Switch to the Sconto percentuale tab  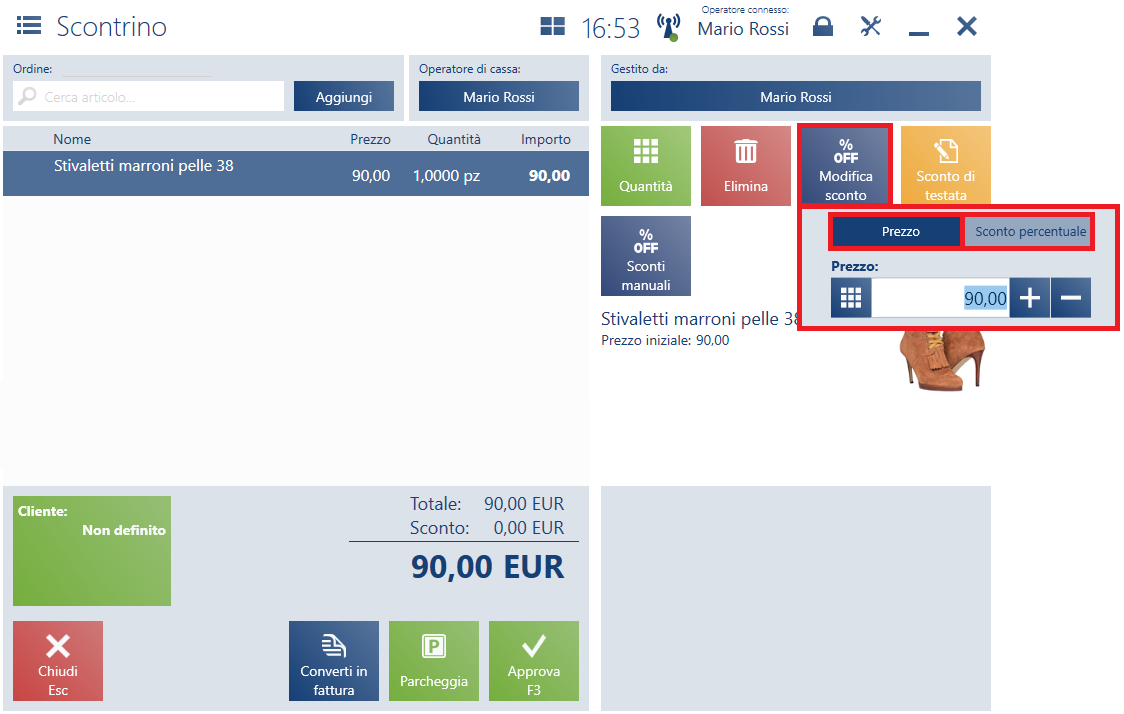(x=1028, y=232)
